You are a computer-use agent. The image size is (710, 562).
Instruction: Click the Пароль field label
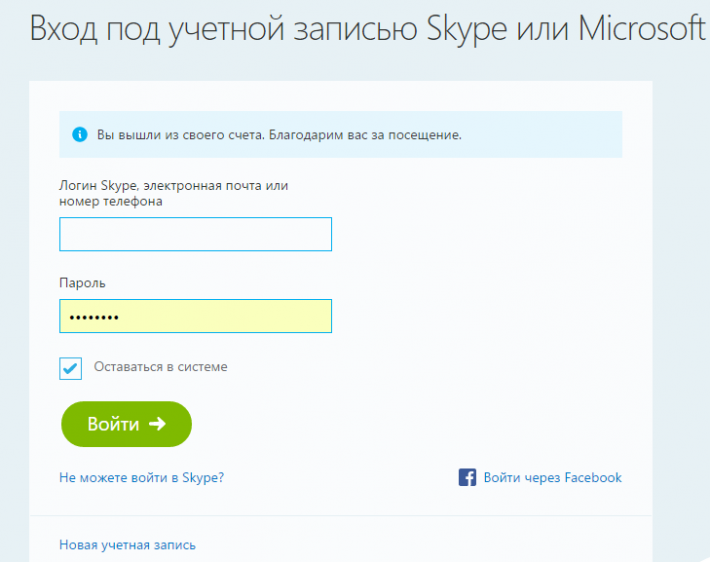82,283
